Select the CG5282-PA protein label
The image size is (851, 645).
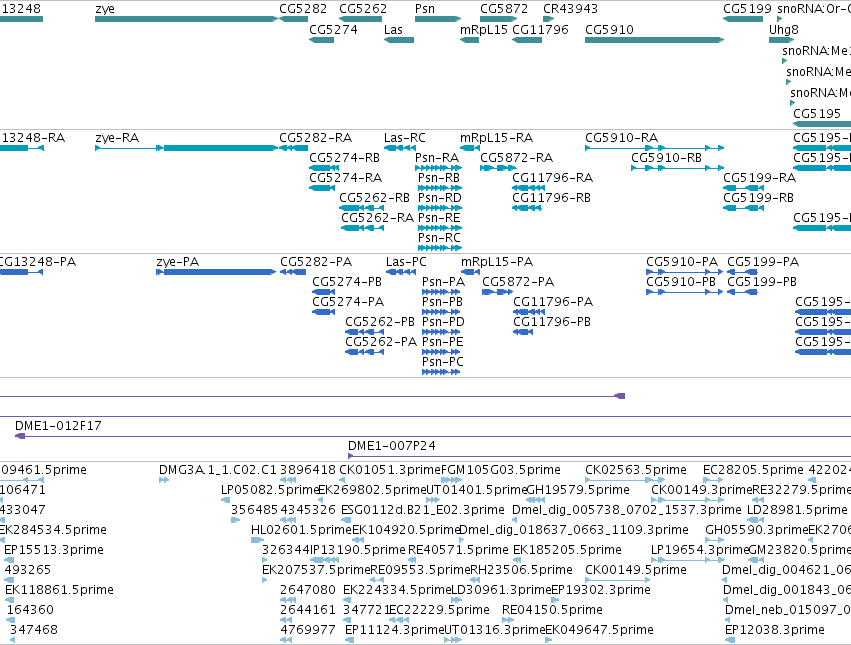coord(316,262)
